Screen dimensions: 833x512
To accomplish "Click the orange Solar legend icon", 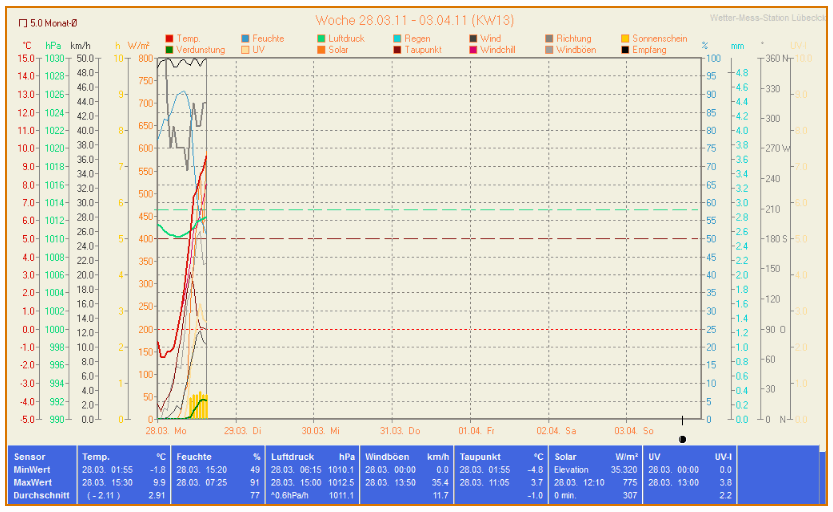I will (321, 49).
